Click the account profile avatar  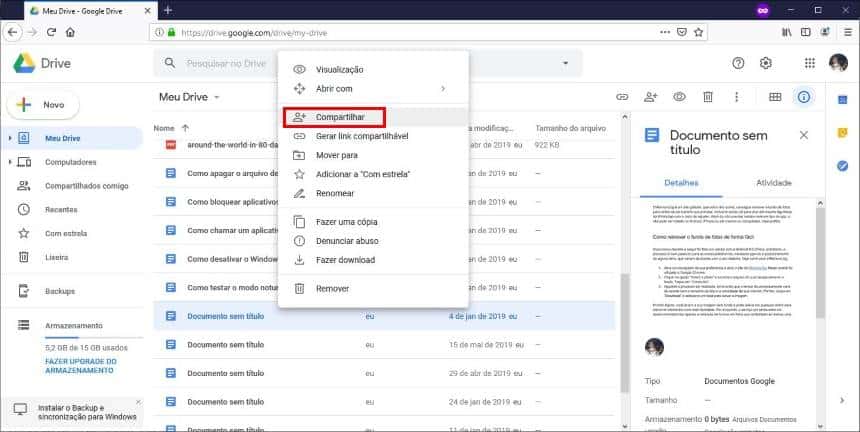coord(839,63)
